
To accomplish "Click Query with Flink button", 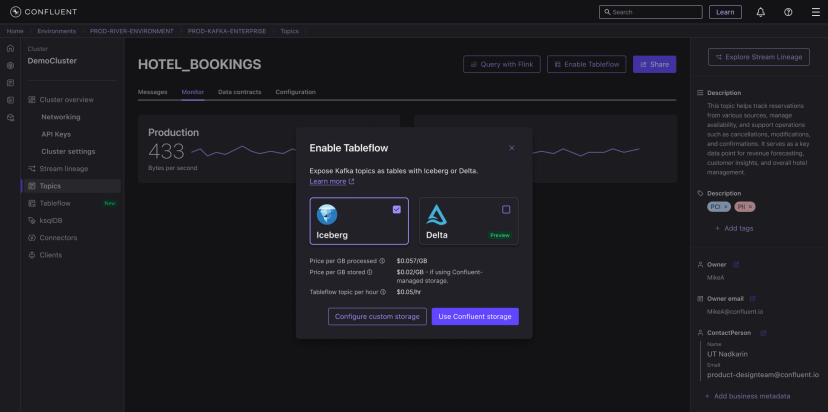I will [x=502, y=64].
